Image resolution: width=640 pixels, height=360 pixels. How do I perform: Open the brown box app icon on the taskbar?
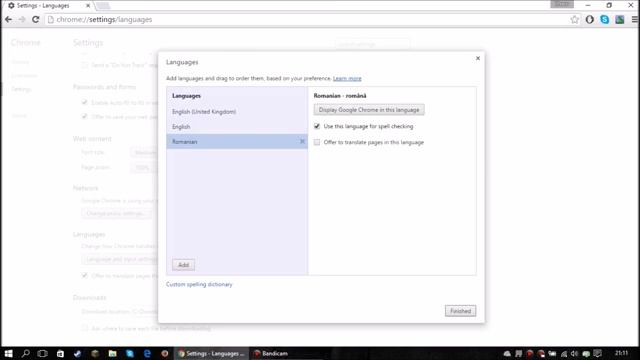95,353
